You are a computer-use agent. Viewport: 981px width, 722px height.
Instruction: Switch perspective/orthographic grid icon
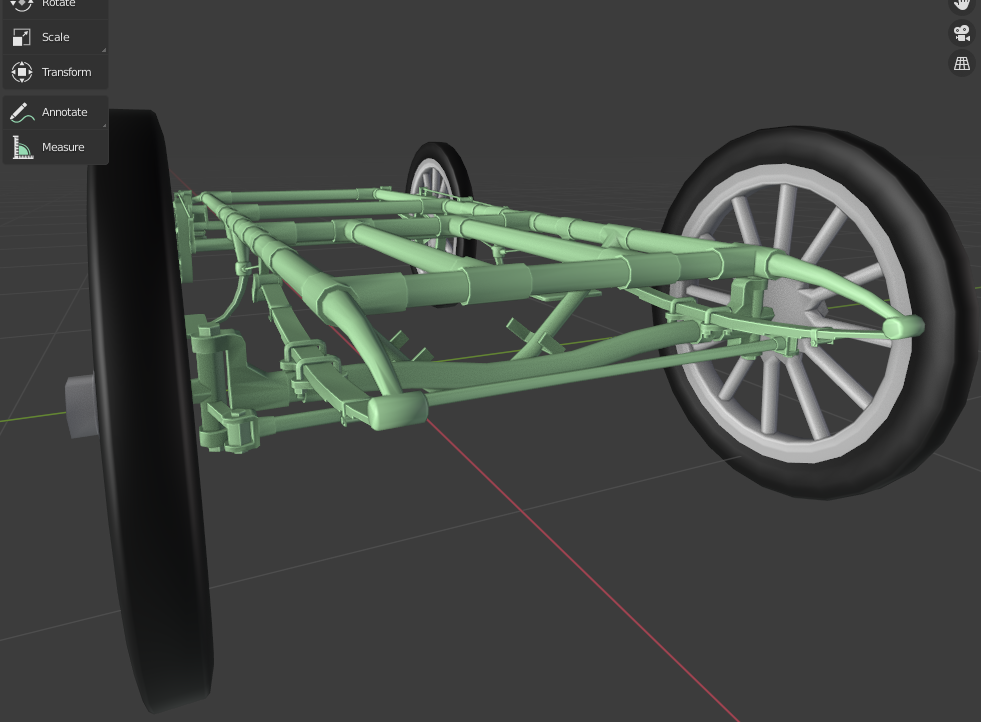coord(962,63)
